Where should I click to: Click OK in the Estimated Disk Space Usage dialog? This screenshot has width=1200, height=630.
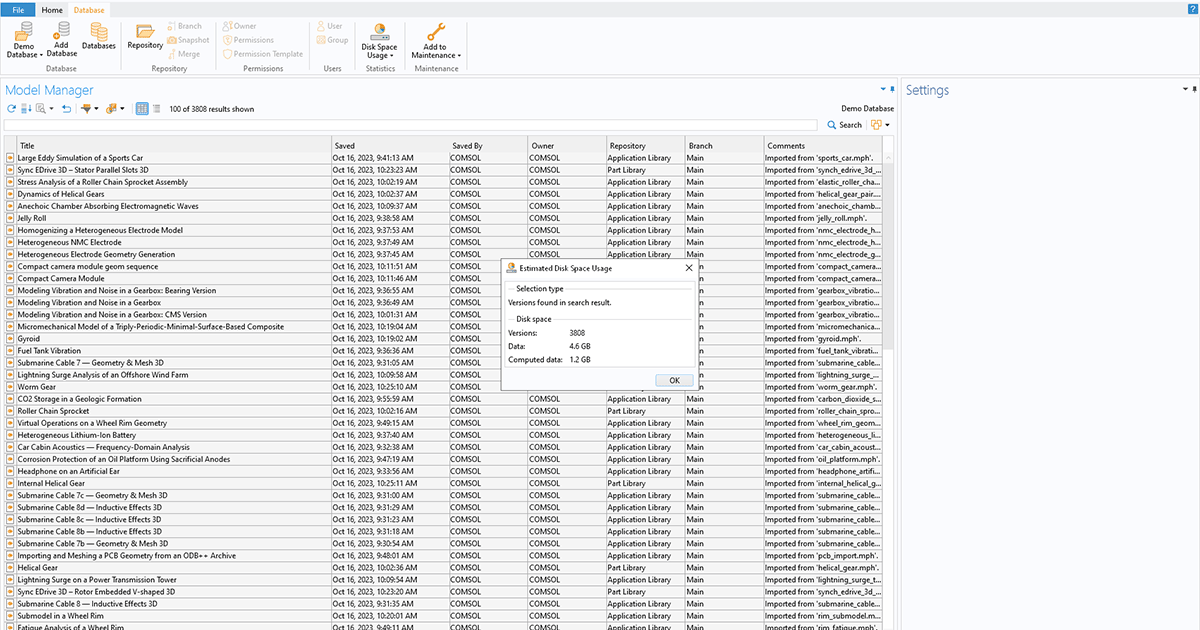673,380
